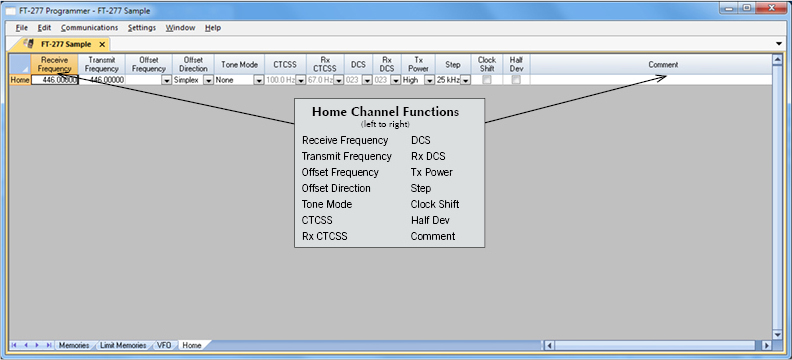
Task: Expand the Tx Power High dropdown
Action: (429, 80)
